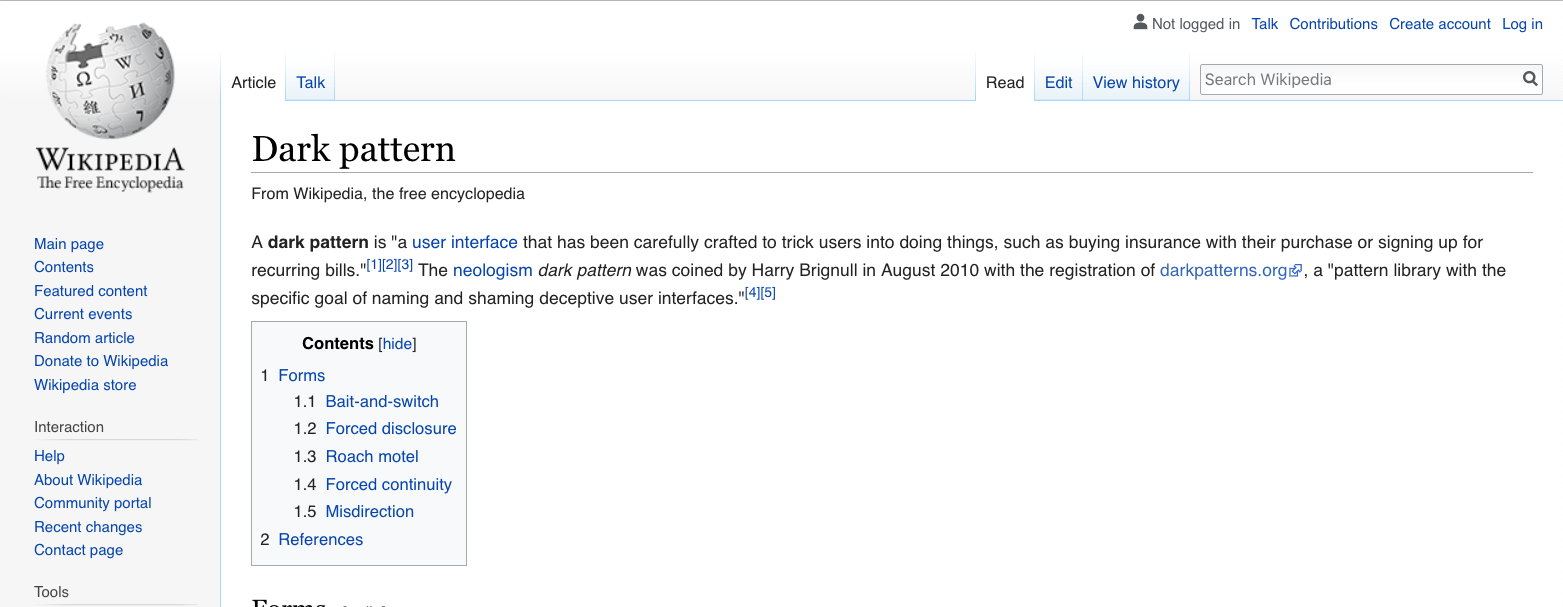Open the View history tab
Image resolution: width=1563 pixels, height=607 pixels.
(x=1135, y=82)
